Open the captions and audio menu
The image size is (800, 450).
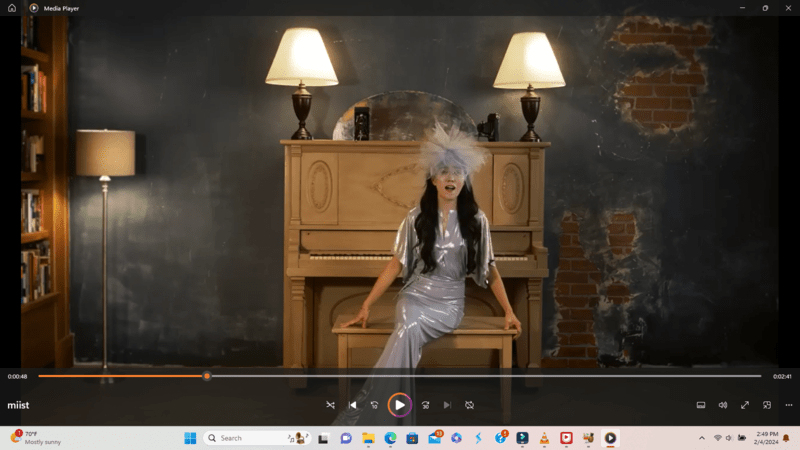tap(701, 405)
